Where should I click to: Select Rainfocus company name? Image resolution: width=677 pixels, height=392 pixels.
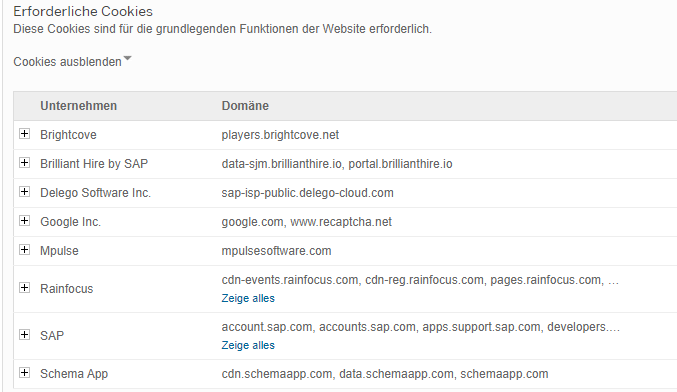[x=66, y=288]
